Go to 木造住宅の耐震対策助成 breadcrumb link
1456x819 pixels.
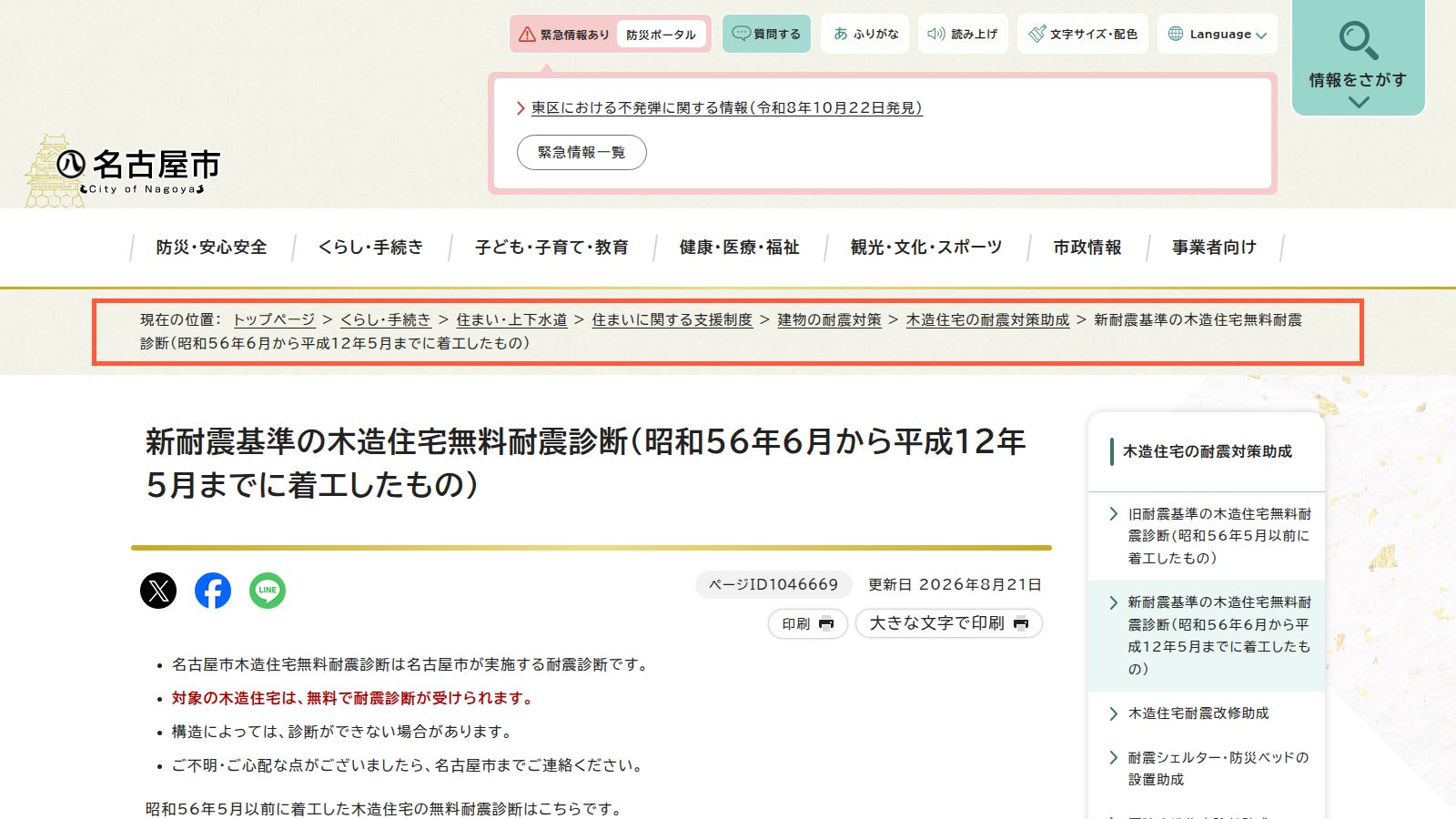pos(987,319)
